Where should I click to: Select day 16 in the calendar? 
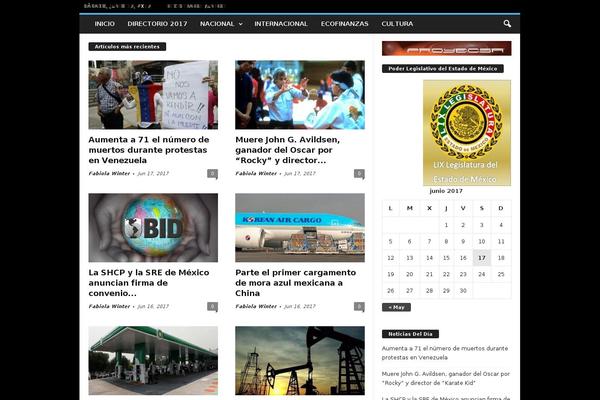click(463, 258)
